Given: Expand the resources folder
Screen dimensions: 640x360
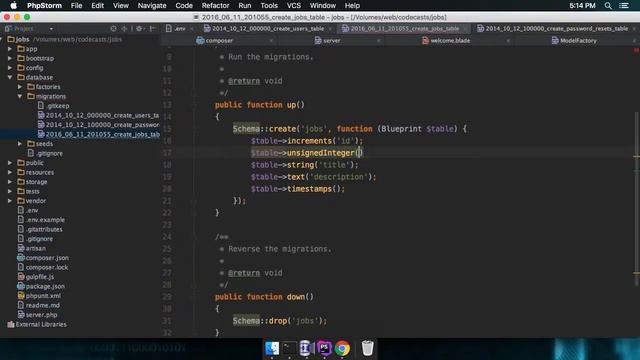Looking at the screenshot, I should pos(10,172).
